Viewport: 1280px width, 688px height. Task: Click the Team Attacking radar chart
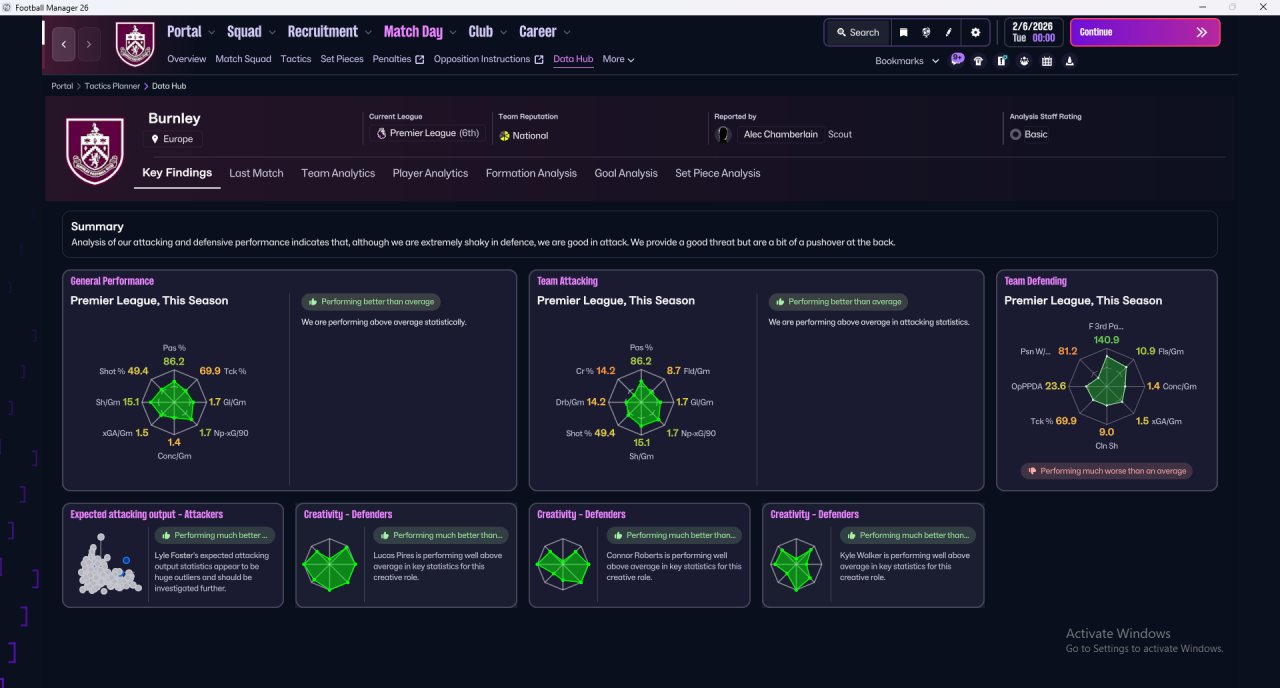[x=641, y=403]
